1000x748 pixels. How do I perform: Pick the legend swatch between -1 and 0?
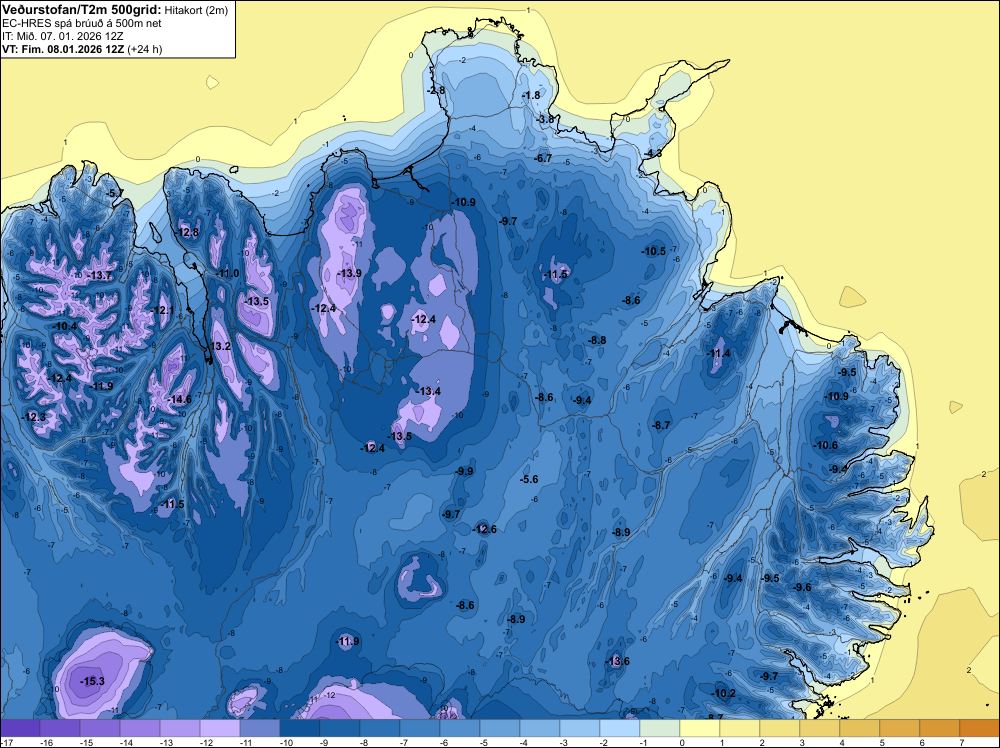click(659, 728)
